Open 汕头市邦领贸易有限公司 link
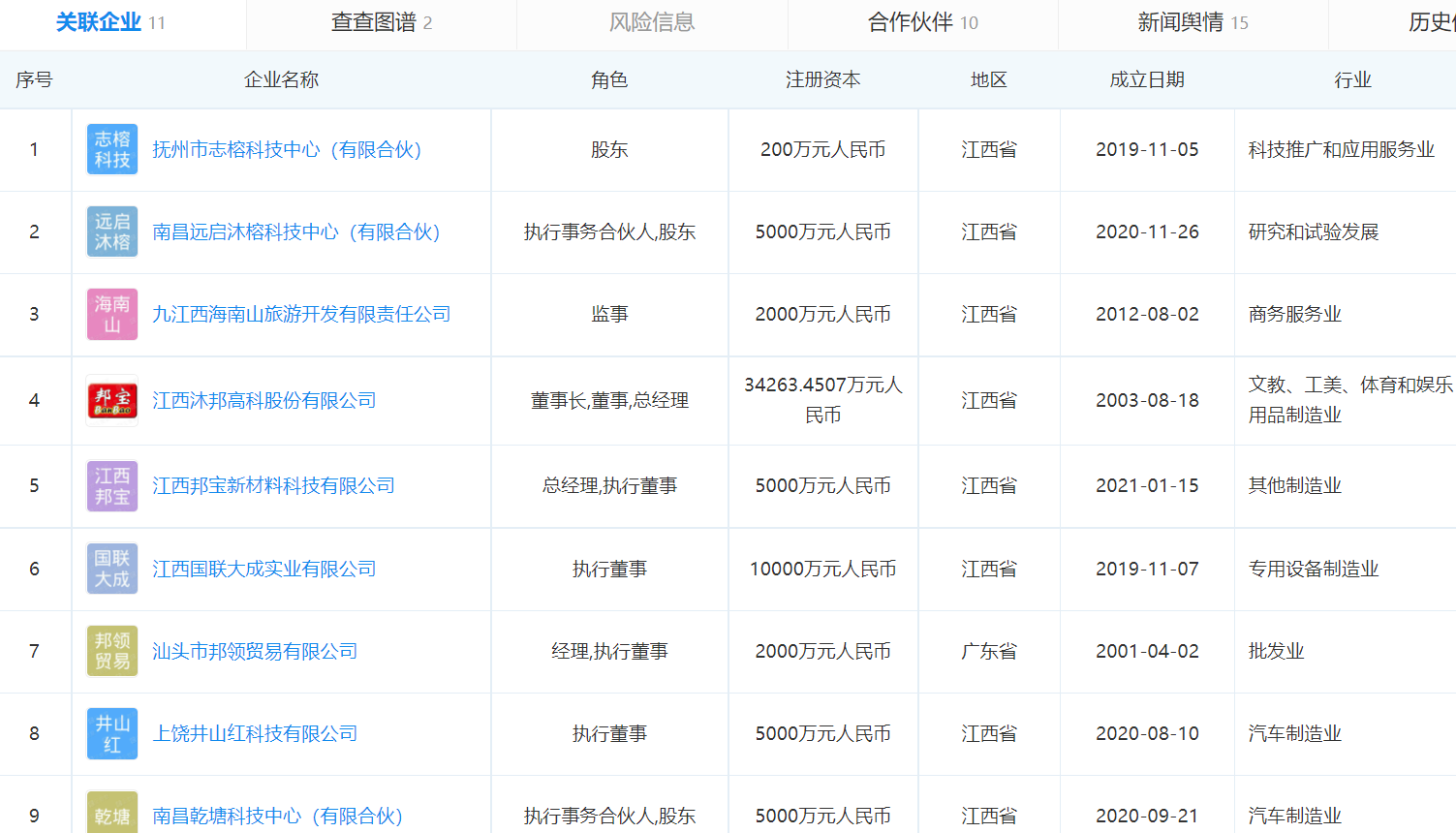Viewport: 1456px width, 833px height. 255,652
